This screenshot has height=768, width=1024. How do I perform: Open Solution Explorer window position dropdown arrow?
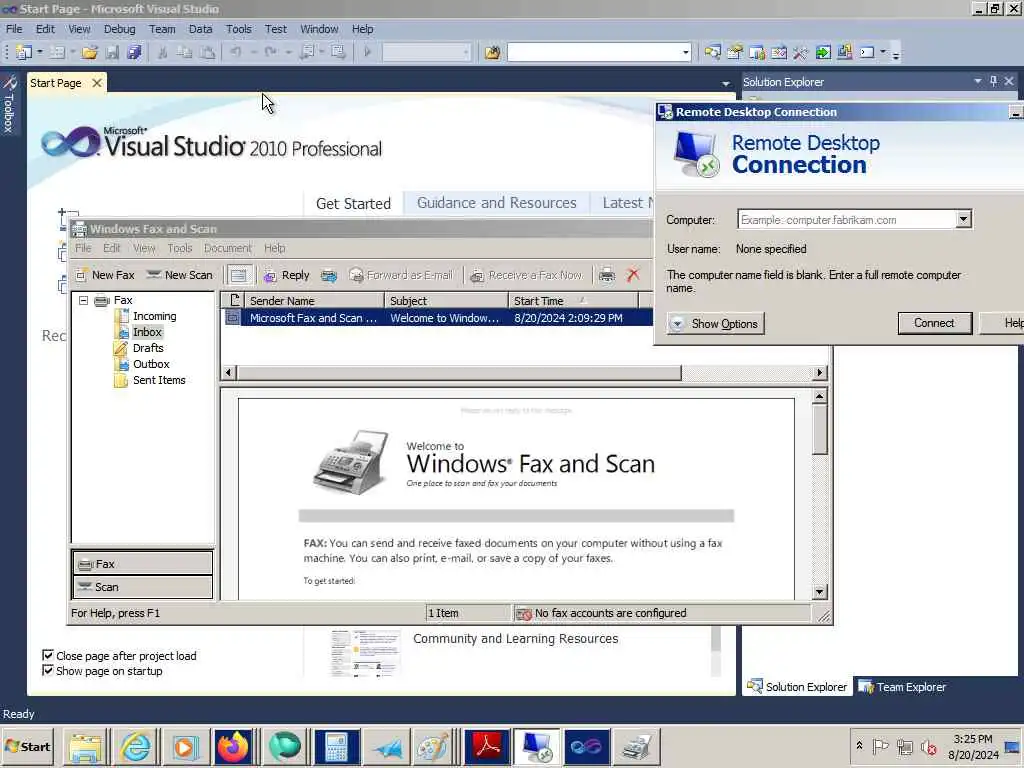[978, 81]
